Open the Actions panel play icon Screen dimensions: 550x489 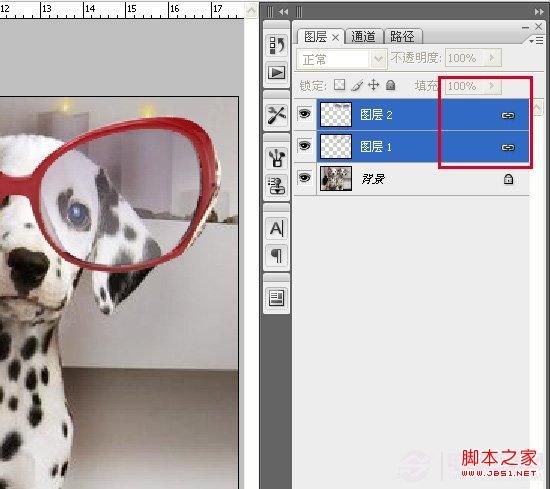[x=277, y=73]
